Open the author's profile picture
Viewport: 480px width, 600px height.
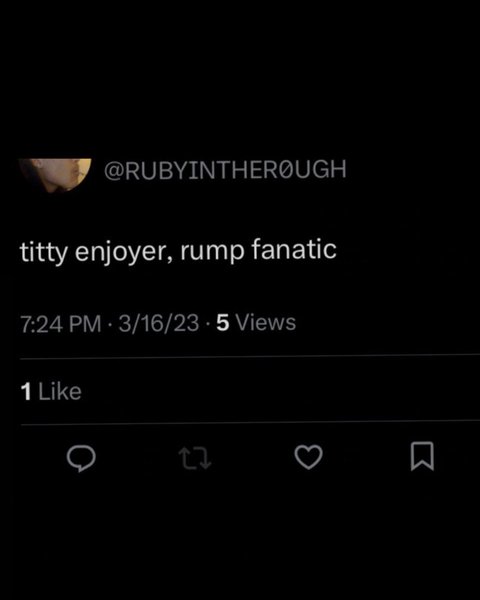(55, 175)
